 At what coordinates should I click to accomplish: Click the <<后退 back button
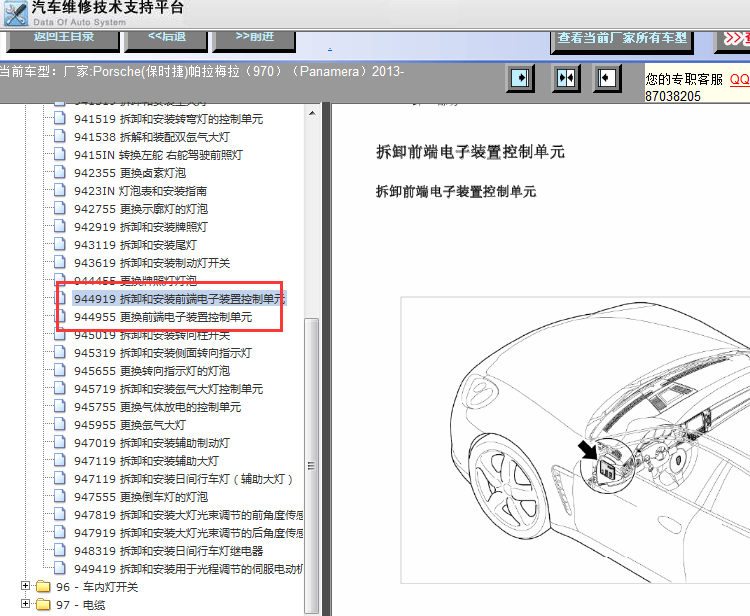click(x=166, y=40)
